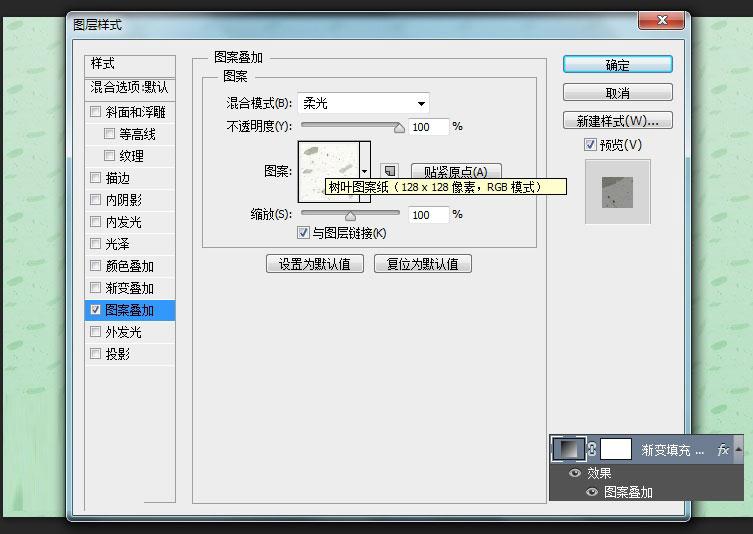
Task: Close the 图层样式 dialog
Action: point(661,21)
